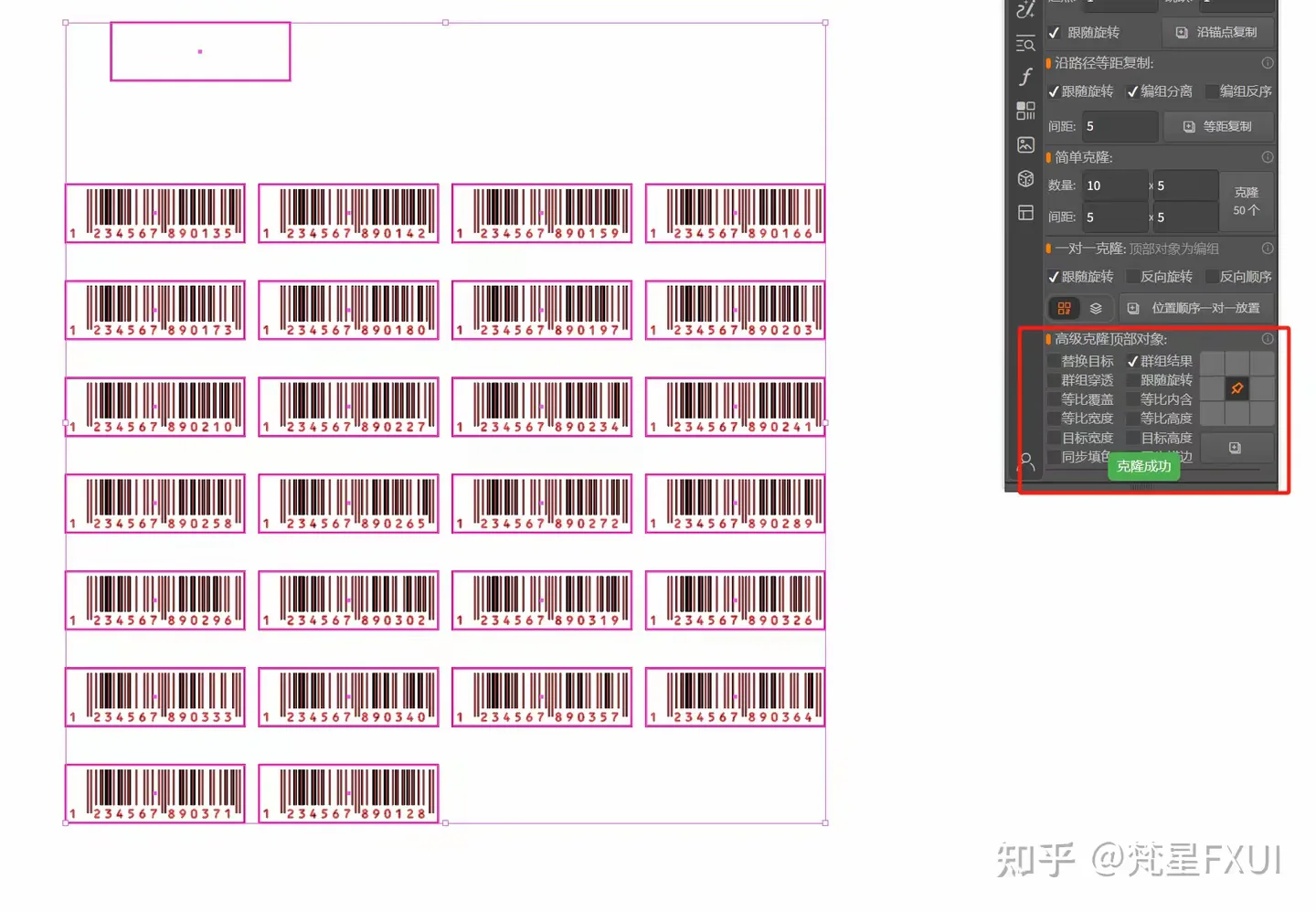Focus the second 数量 field showing 5
1316x912 pixels.
pos(1185,186)
